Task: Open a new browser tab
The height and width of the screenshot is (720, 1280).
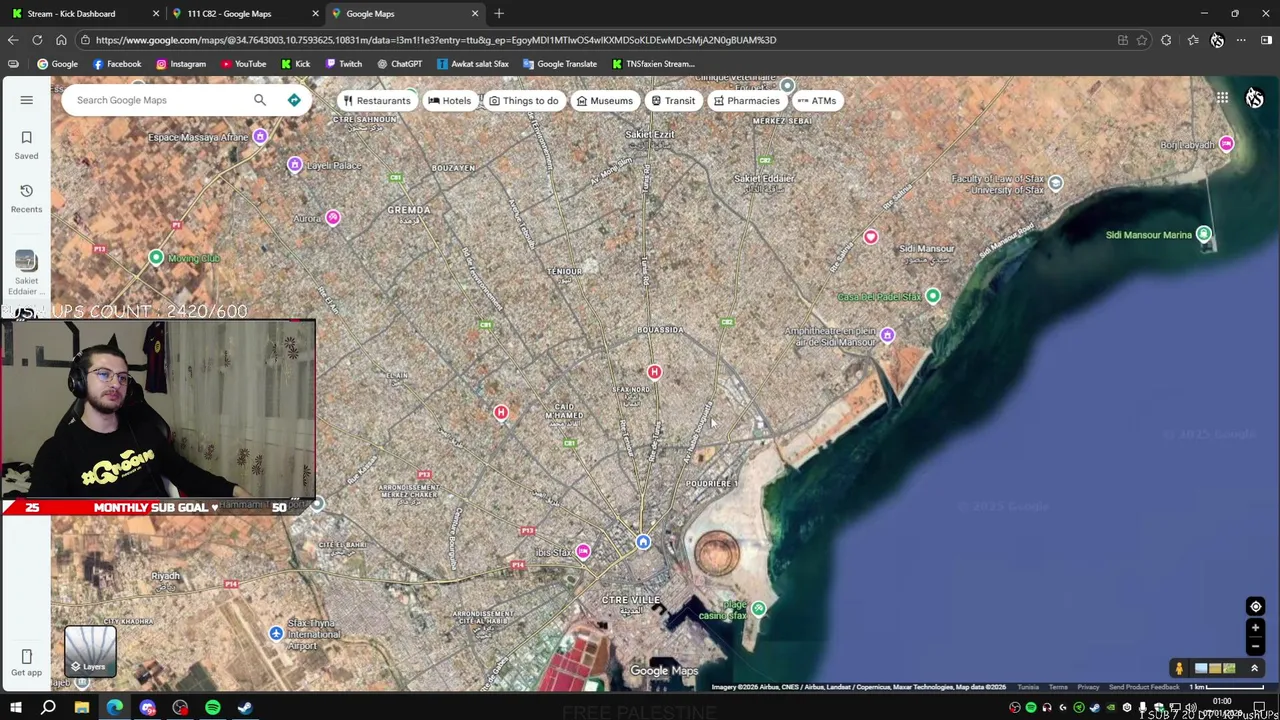Action: (x=499, y=14)
